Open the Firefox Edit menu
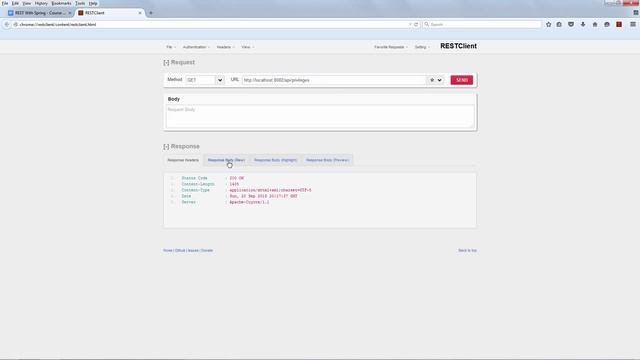 pos(16,3)
